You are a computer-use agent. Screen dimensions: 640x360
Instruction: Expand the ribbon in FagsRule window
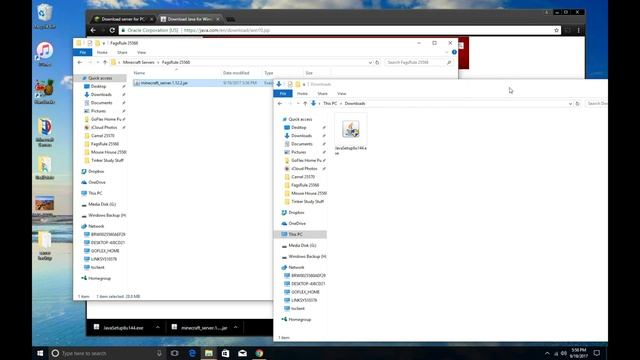(x=447, y=52)
